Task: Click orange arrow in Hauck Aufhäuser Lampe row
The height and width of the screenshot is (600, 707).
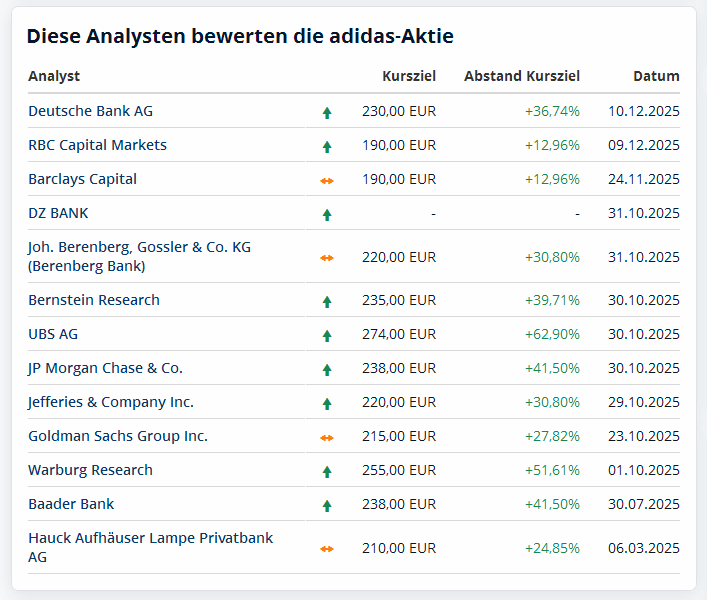Action: point(327,549)
